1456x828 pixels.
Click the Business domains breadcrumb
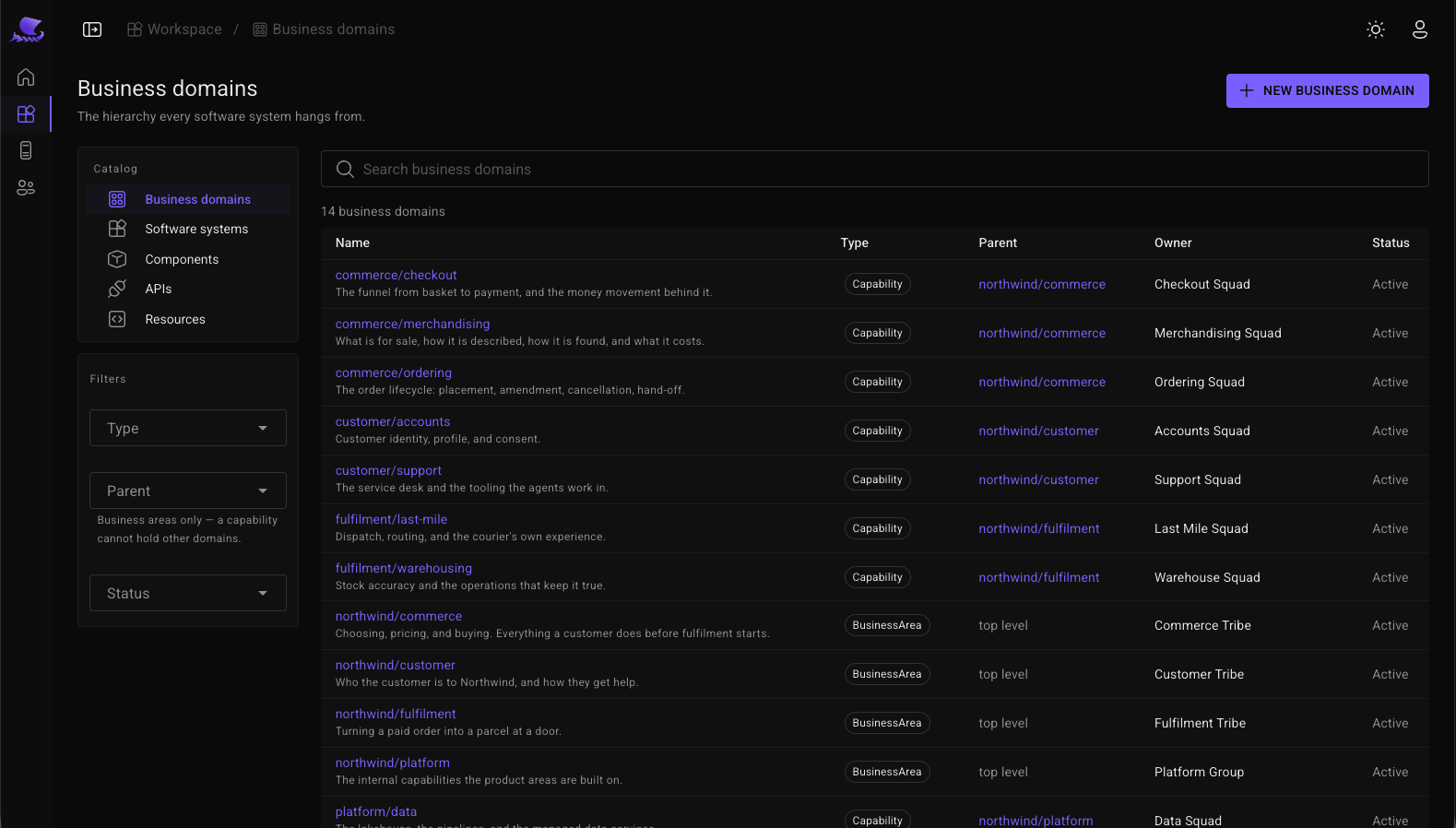point(324,30)
